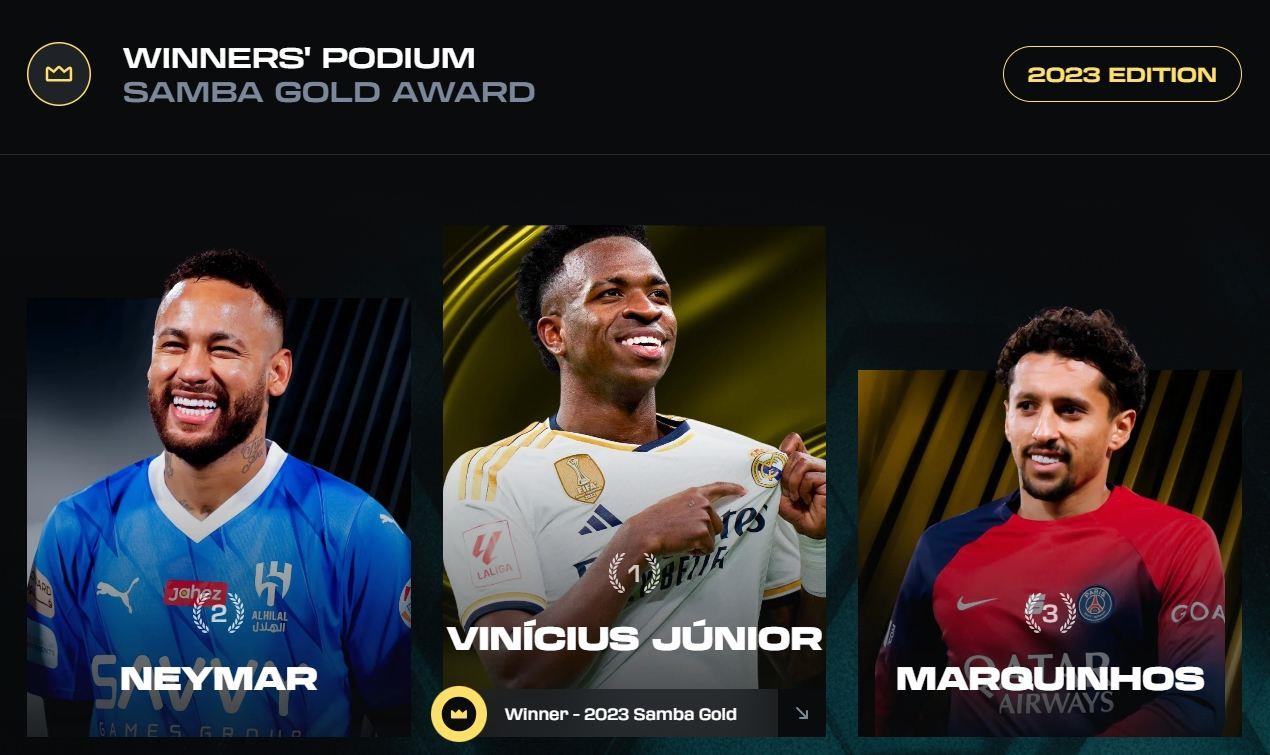Click the LaLiga patch on Vinícius' sleeve
The height and width of the screenshot is (755, 1270).
(490, 553)
